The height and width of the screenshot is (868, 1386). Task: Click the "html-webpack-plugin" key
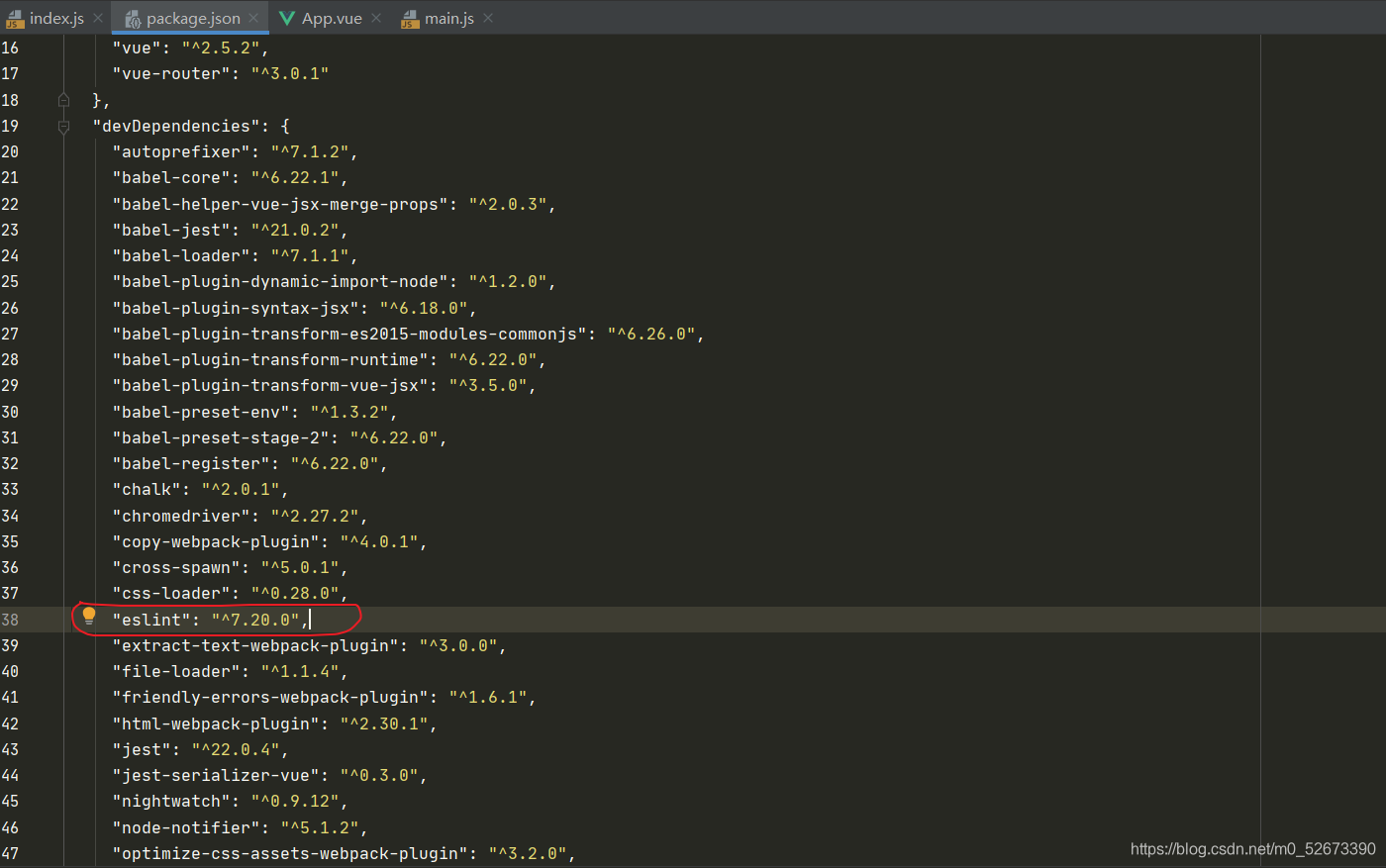[x=216, y=723]
